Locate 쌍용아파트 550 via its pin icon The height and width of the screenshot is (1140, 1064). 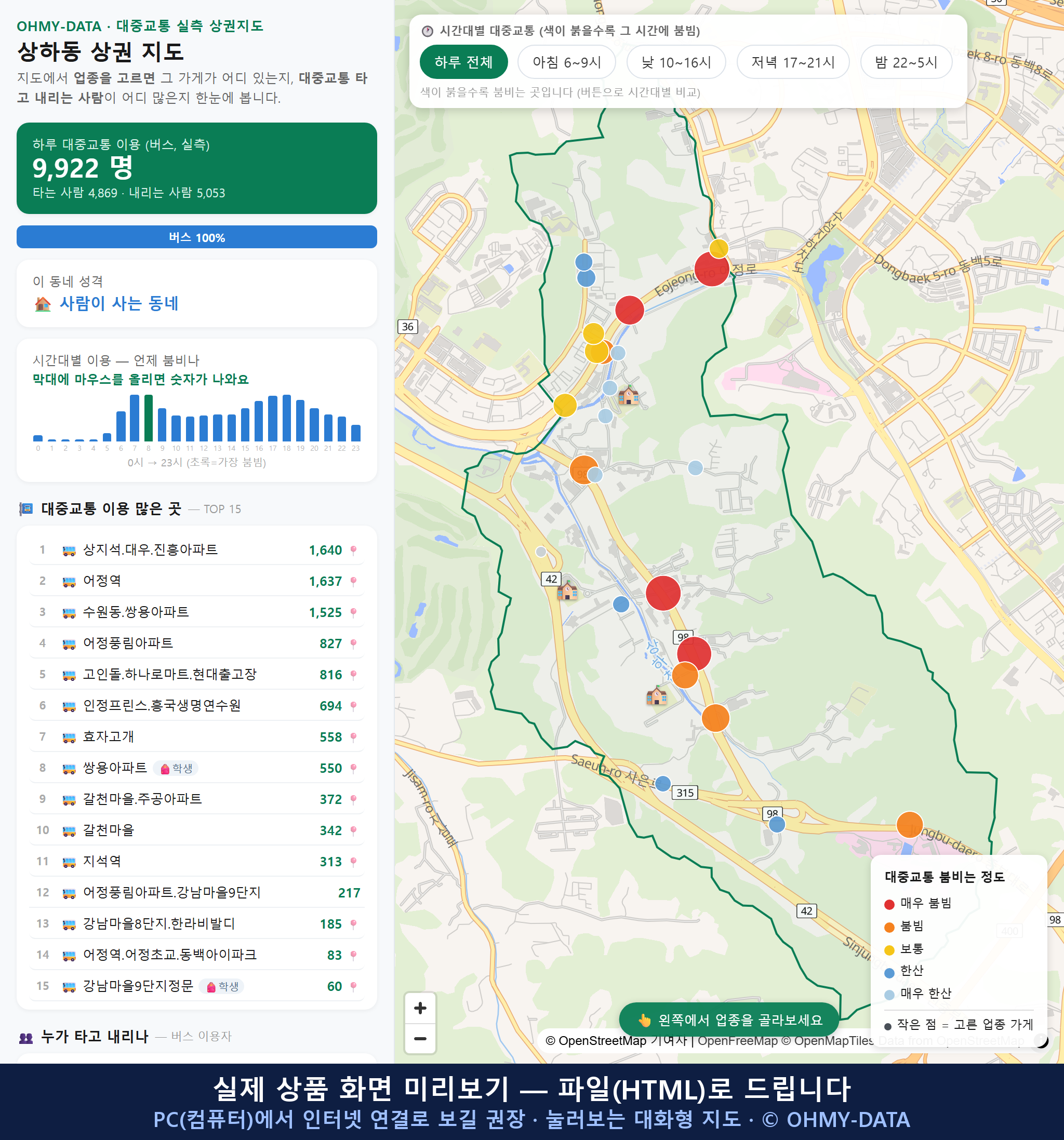pyautogui.click(x=353, y=769)
